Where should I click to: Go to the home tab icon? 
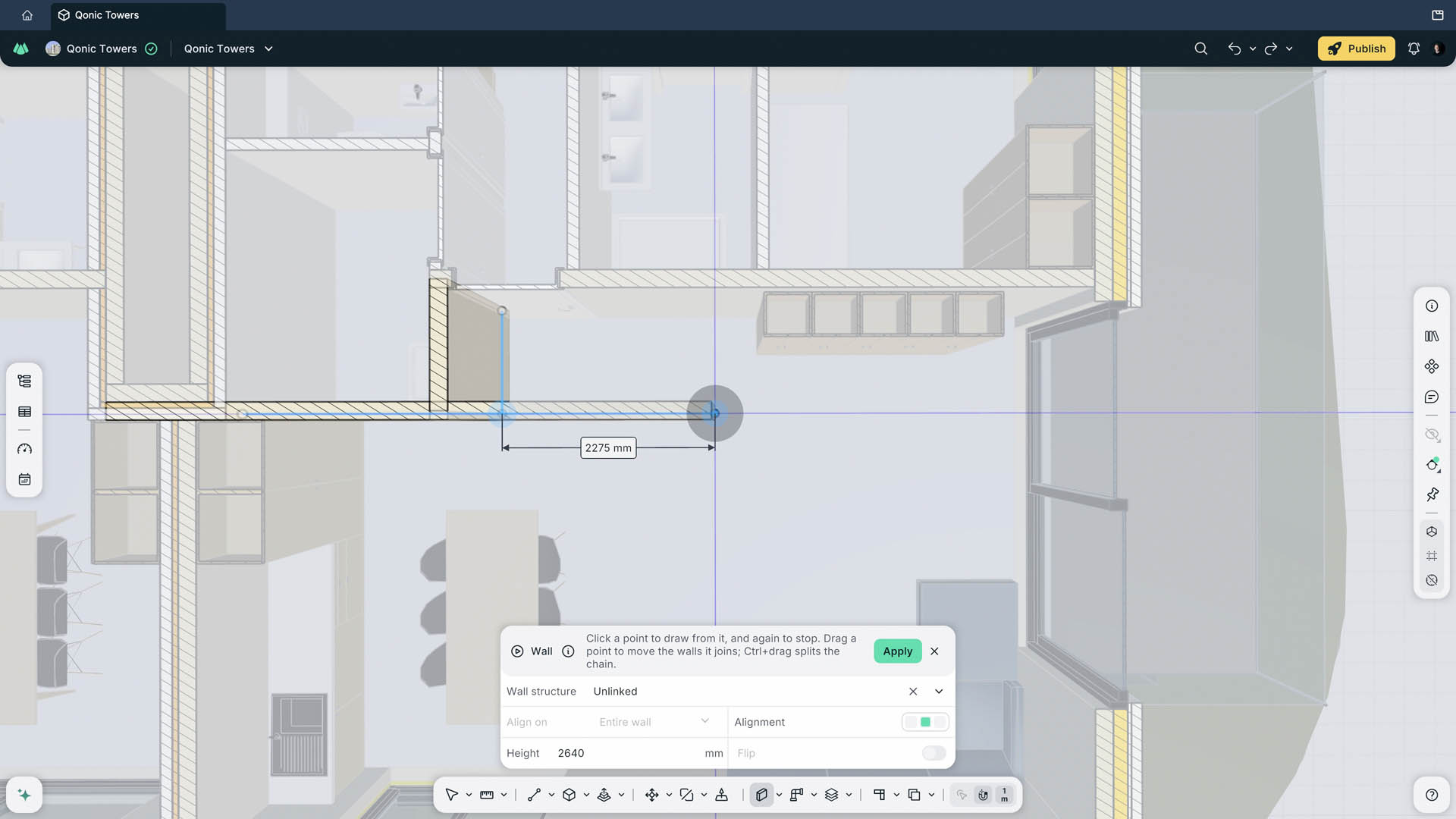coord(27,15)
